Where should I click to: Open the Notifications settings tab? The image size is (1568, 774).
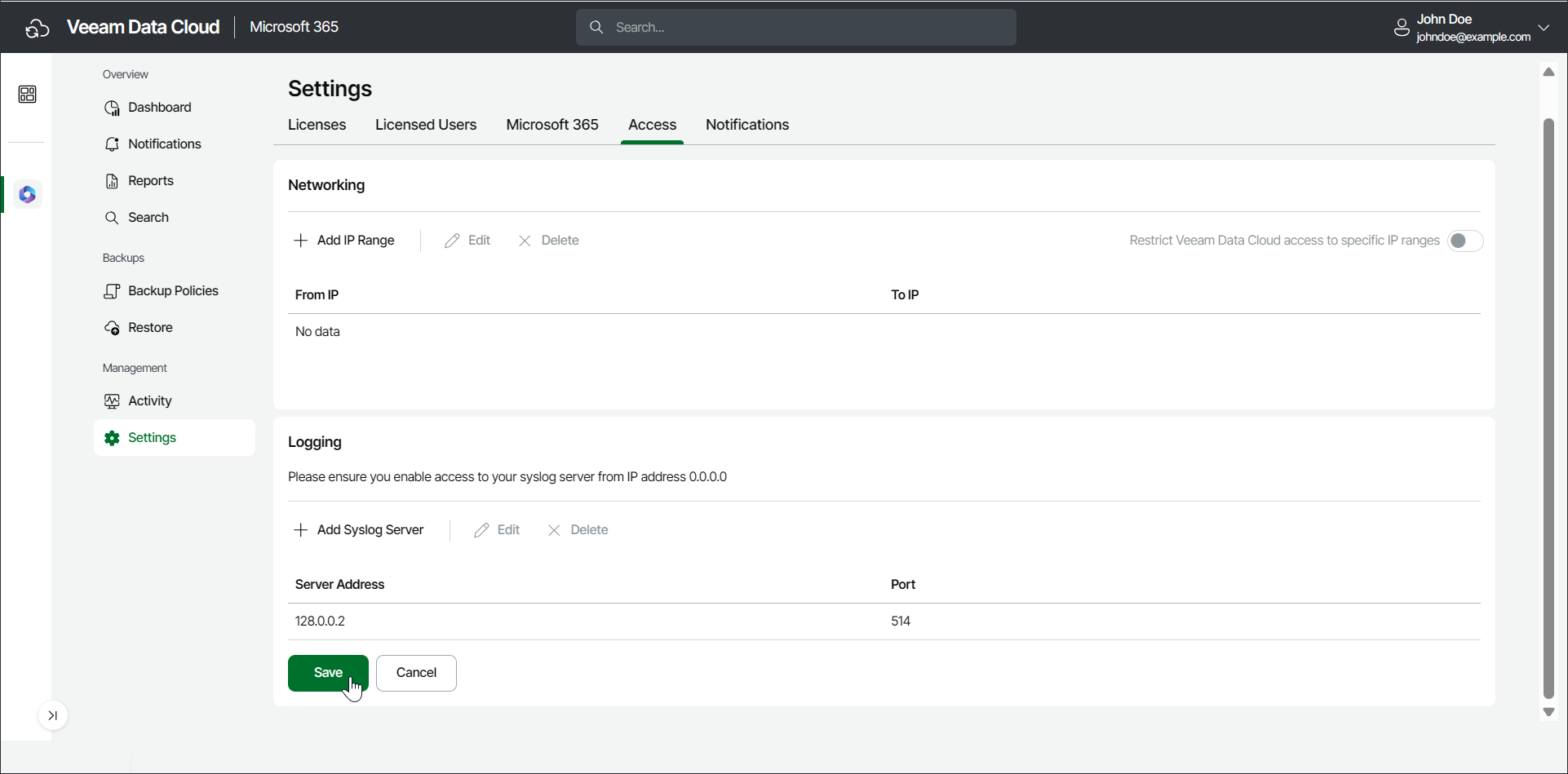(x=747, y=125)
